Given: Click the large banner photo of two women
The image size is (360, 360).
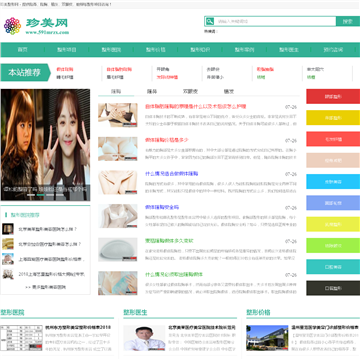Looking at the screenshot, I should 45,145.
